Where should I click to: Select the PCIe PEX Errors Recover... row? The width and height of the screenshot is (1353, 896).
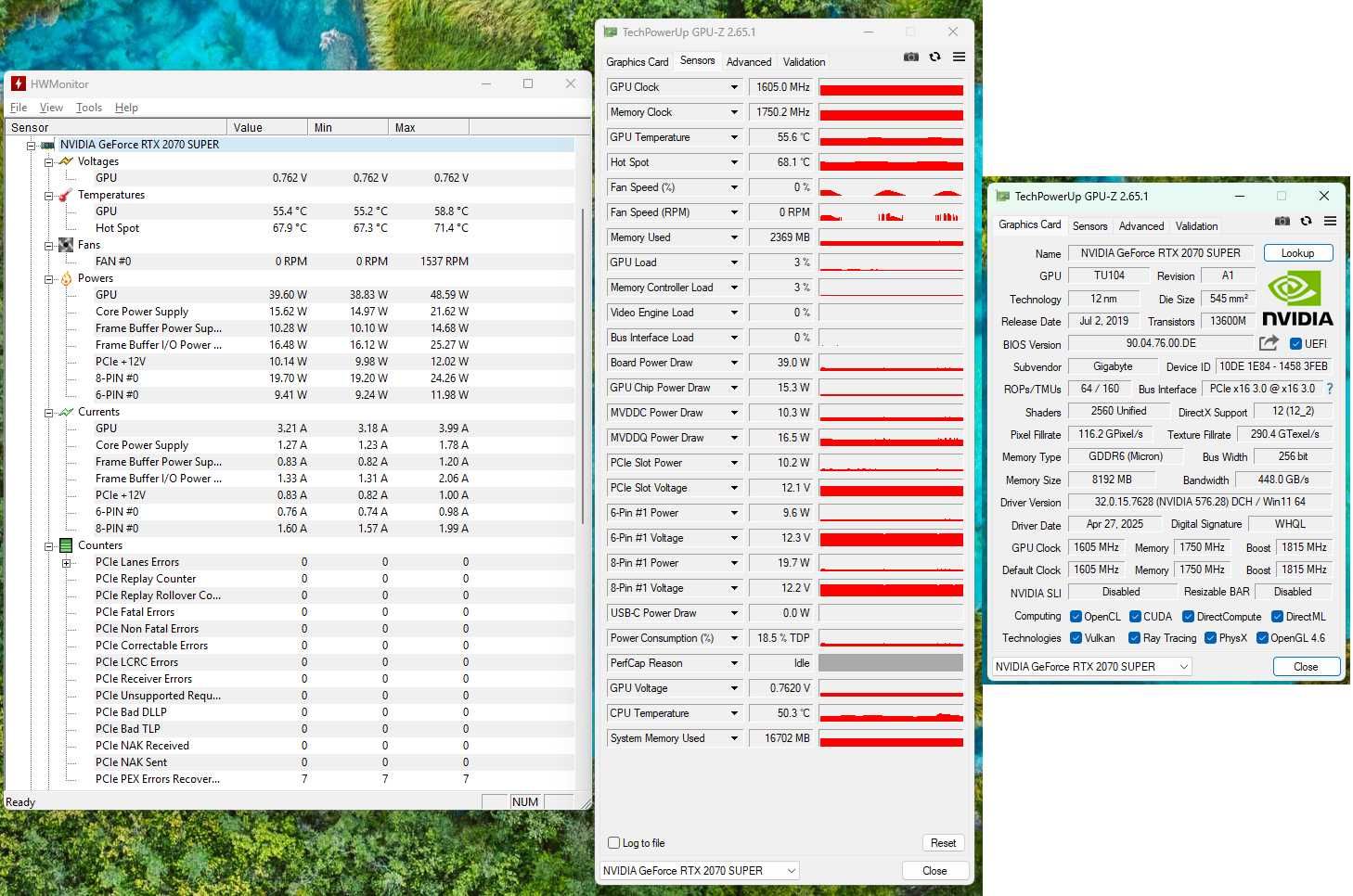point(290,779)
